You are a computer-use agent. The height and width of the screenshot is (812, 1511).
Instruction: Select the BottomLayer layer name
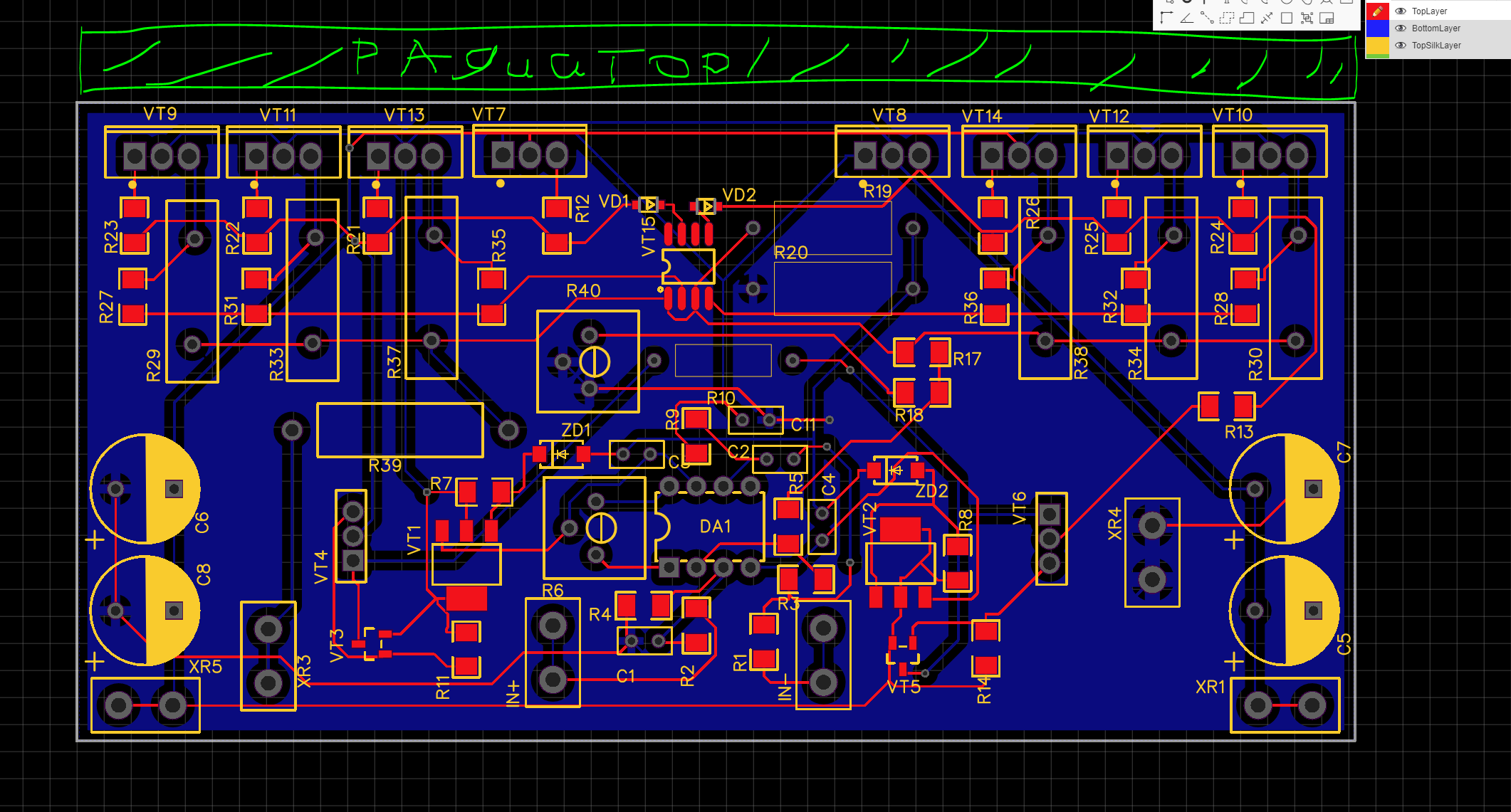tap(1436, 28)
